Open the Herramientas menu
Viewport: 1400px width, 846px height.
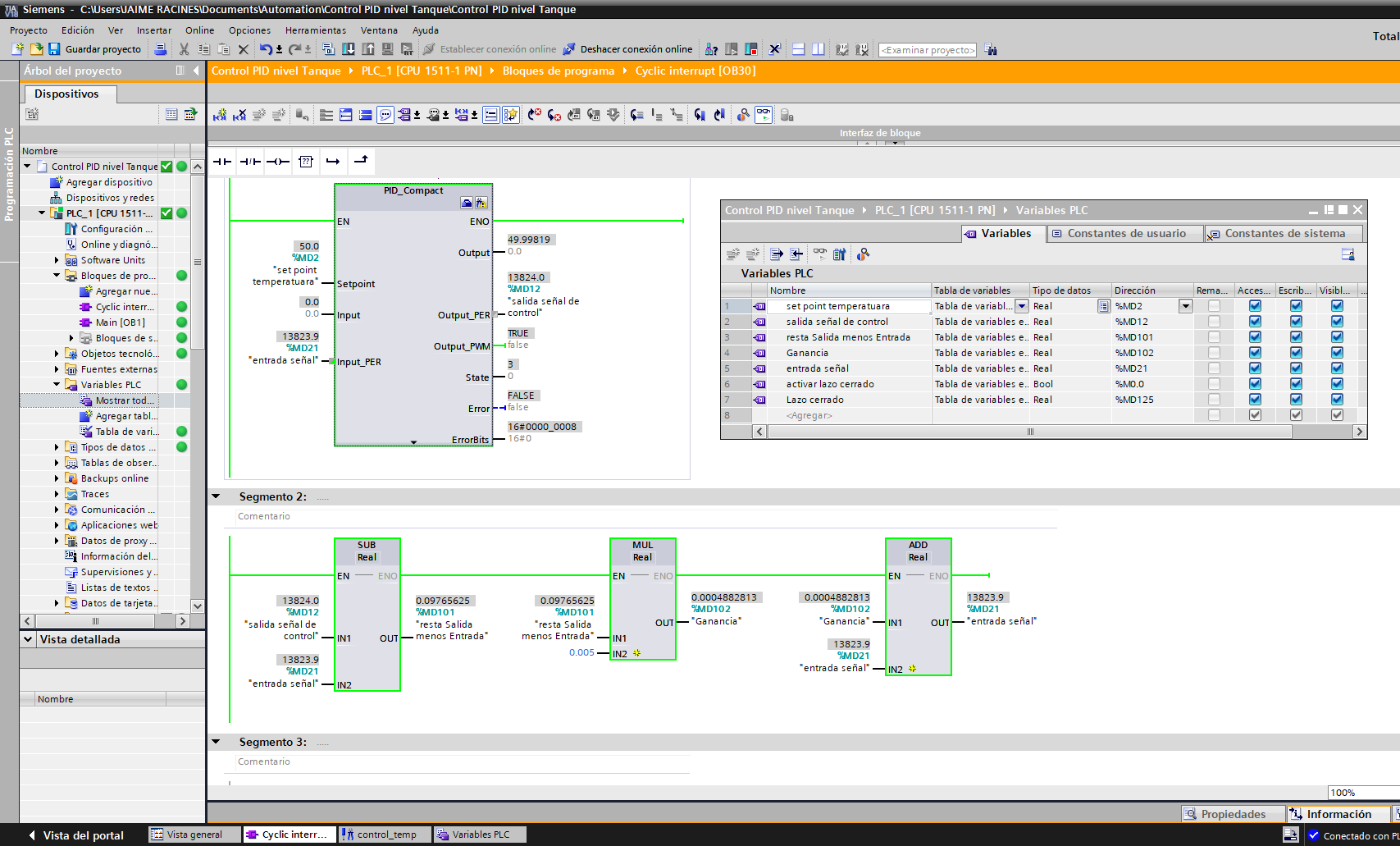tap(315, 30)
